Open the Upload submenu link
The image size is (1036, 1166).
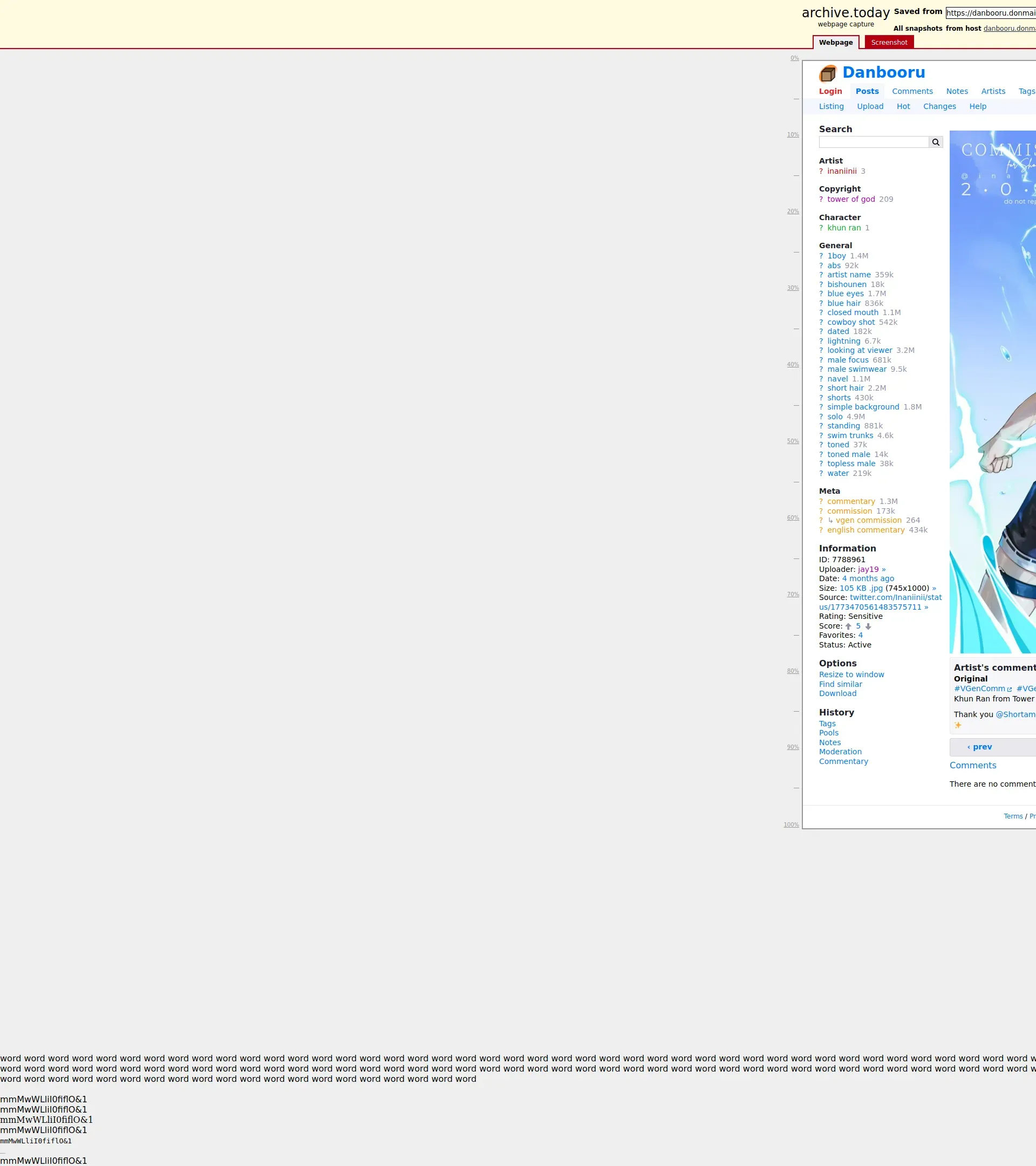coord(870,106)
